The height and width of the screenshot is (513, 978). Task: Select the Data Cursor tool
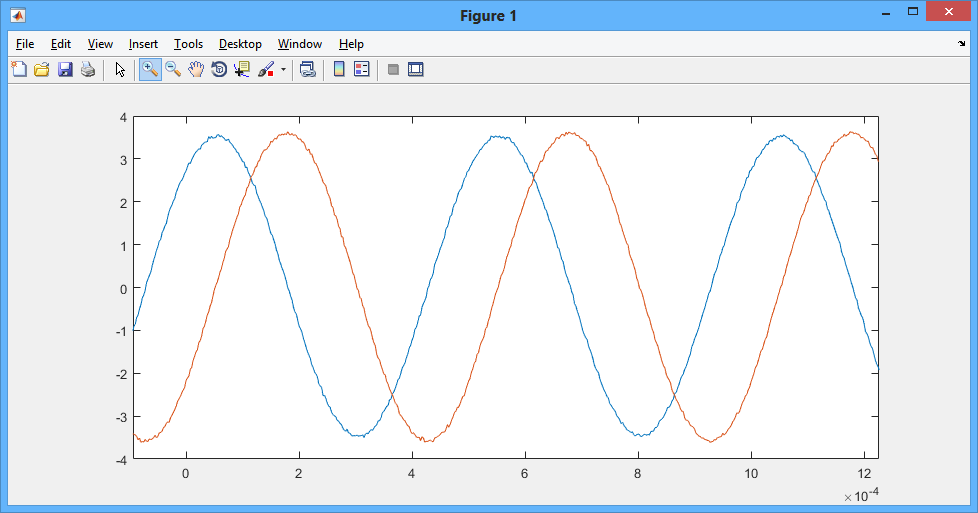coord(242,69)
